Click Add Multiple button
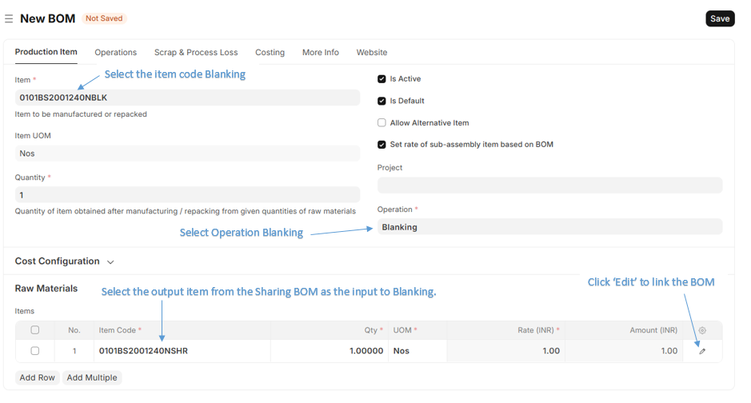The image size is (751, 403). [x=92, y=378]
